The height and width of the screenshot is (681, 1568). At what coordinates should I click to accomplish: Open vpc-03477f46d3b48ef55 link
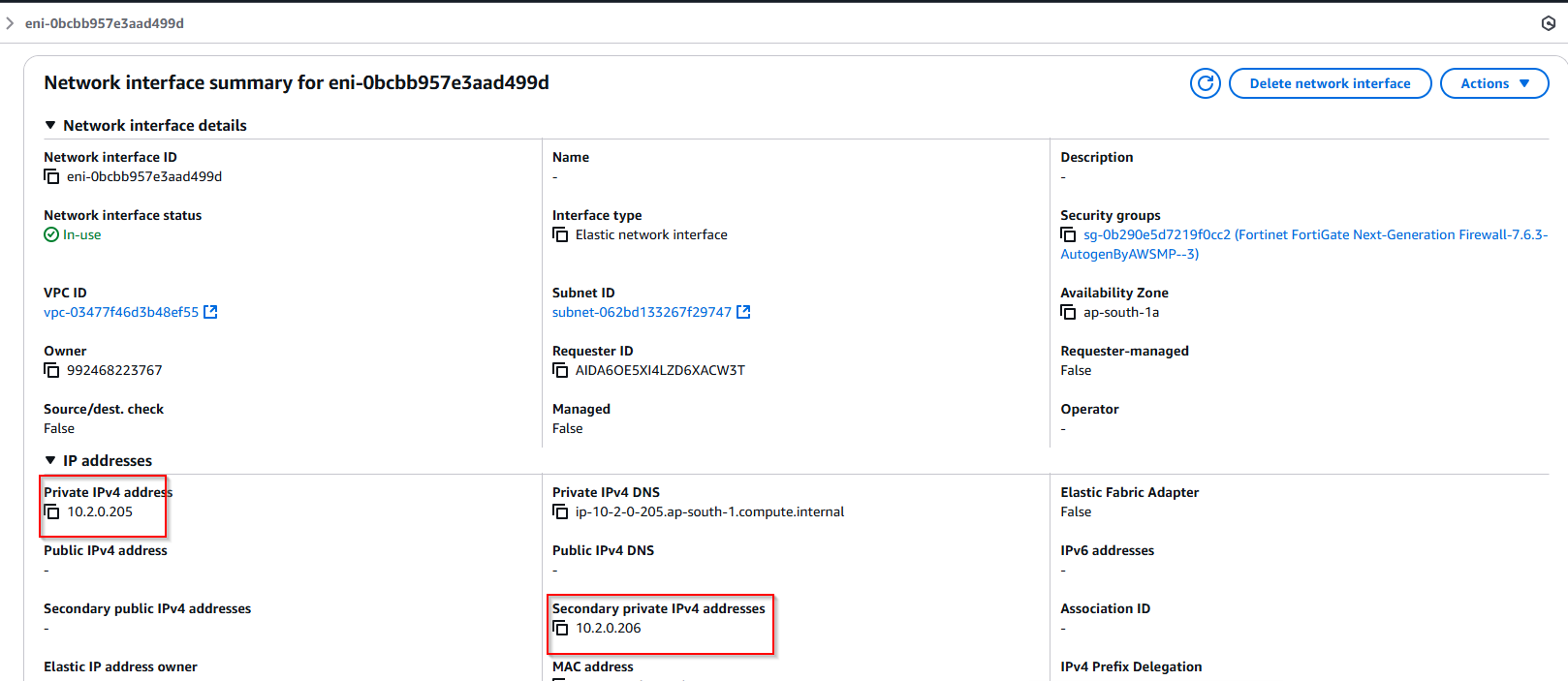click(x=121, y=312)
